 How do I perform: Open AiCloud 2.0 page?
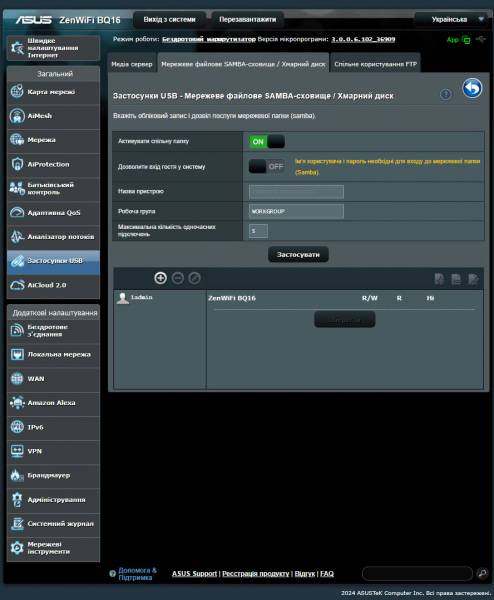coord(53,285)
